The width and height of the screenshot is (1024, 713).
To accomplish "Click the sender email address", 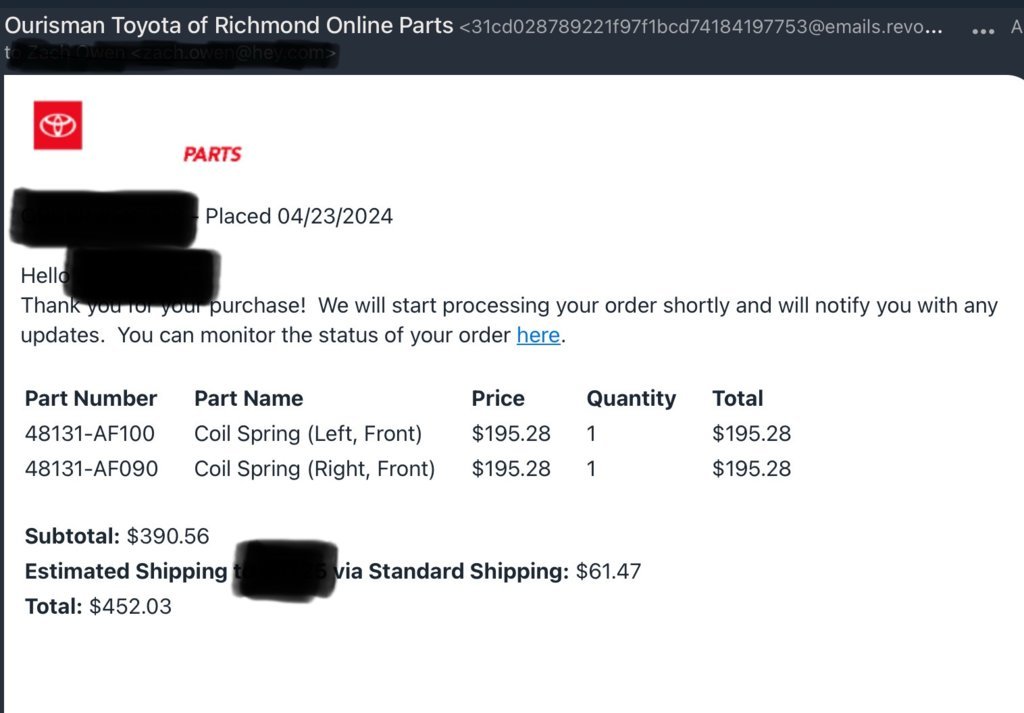I will point(701,27).
